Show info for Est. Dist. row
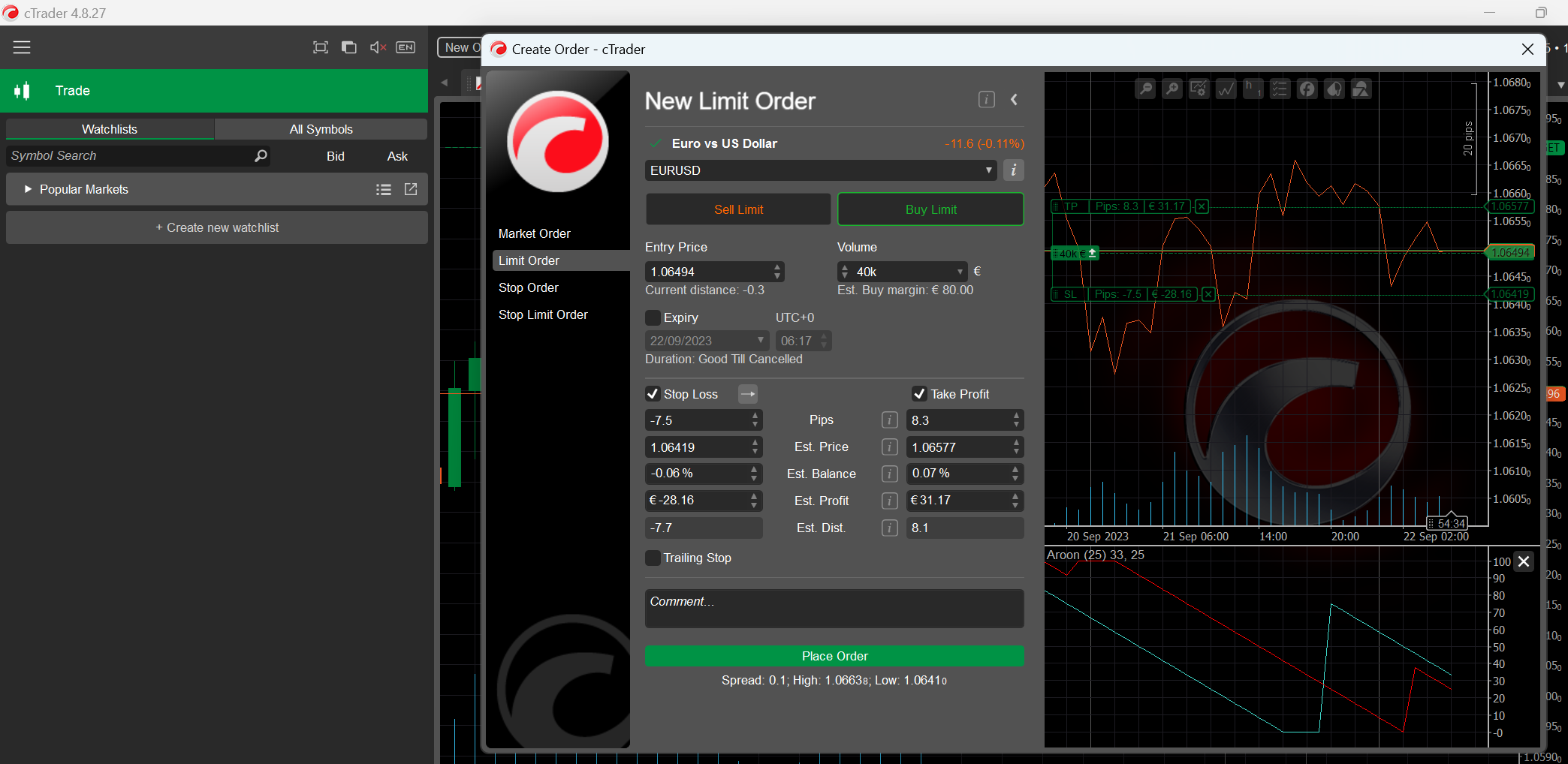The height and width of the screenshot is (764, 1568). pyautogui.click(x=890, y=528)
